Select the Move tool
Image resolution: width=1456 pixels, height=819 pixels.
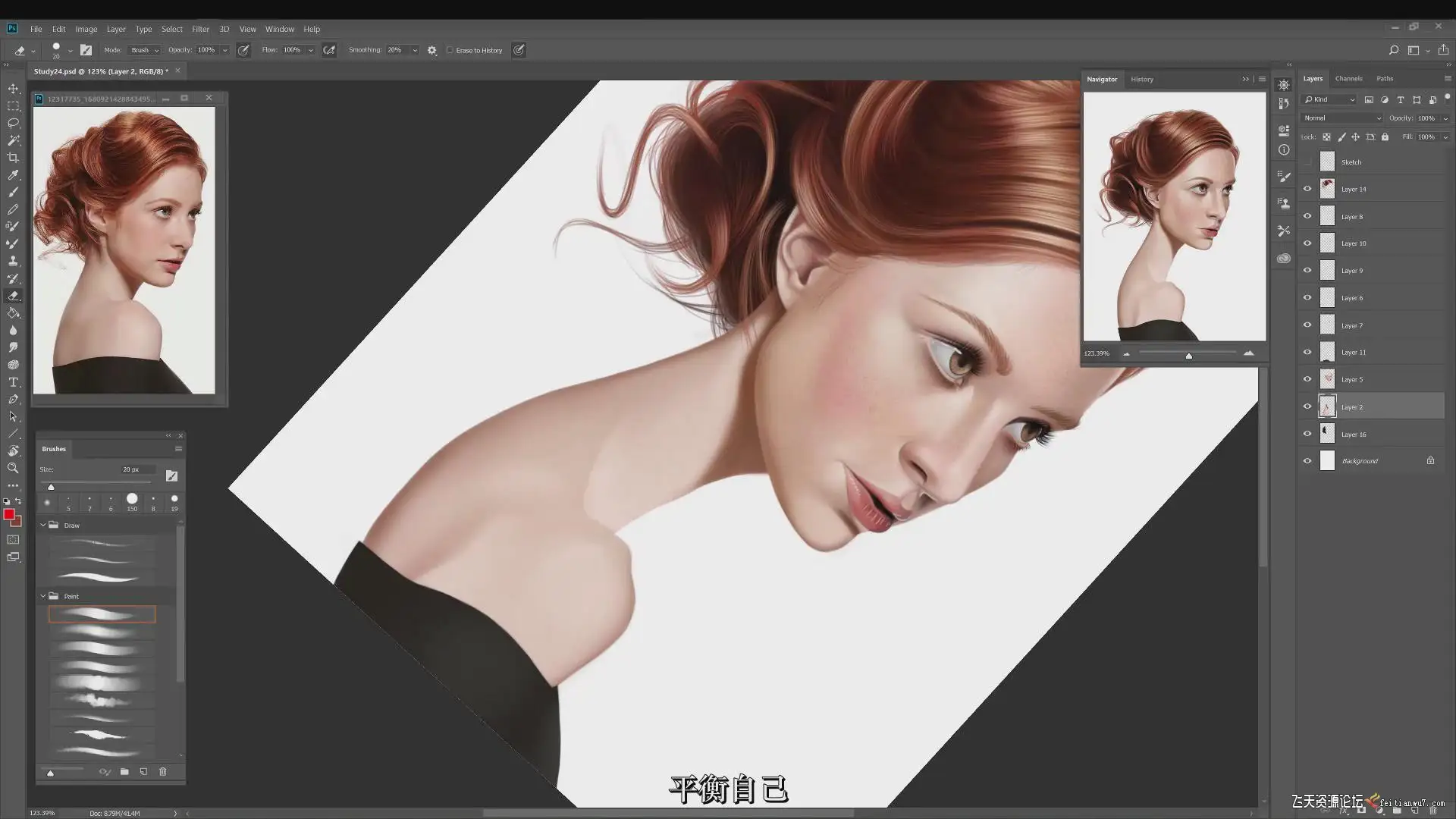pos(13,89)
